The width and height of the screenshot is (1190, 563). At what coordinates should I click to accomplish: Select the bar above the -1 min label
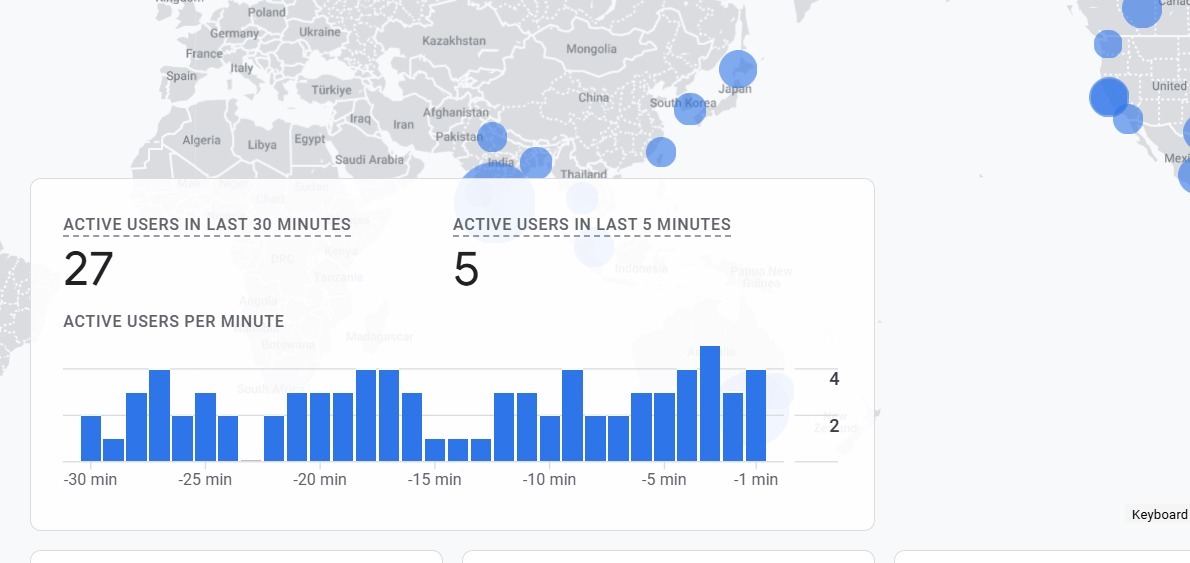tap(756, 415)
